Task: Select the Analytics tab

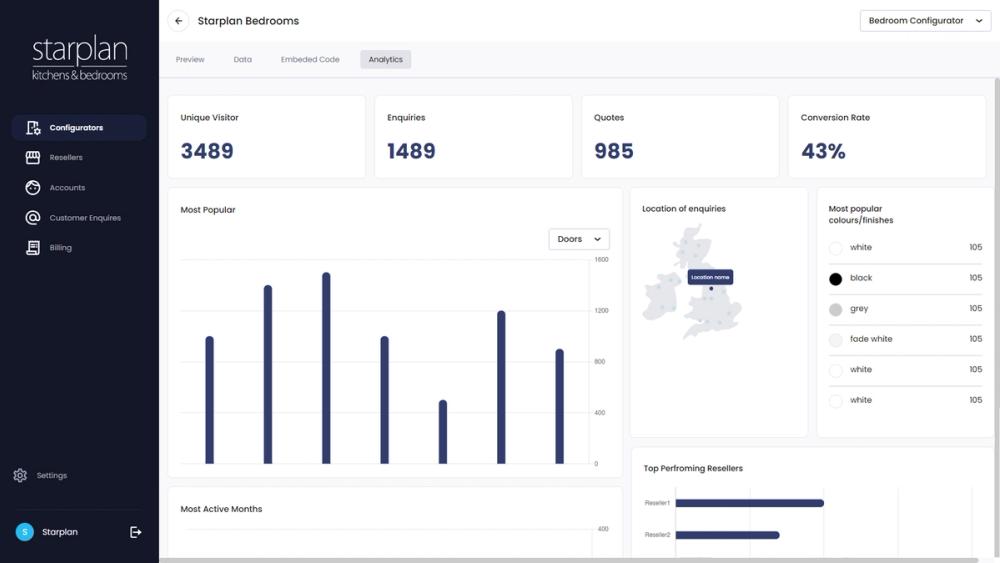Action: 385,59
